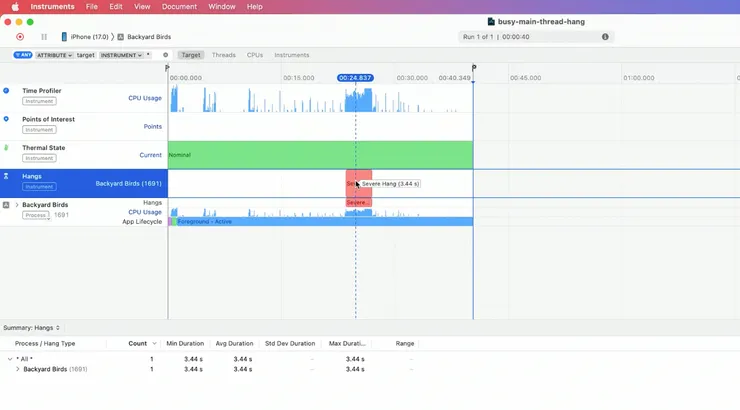Select the Backyard Birds (1691) label in Hangs track
Image resolution: width=740 pixels, height=410 pixels.
pyautogui.click(x=128, y=184)
